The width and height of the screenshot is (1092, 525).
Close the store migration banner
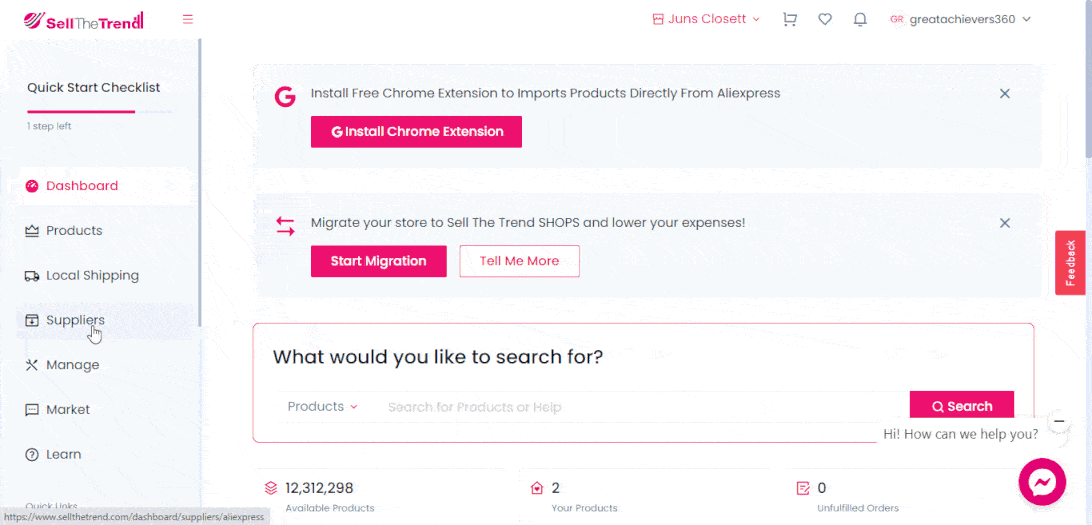pos(1005,223)
